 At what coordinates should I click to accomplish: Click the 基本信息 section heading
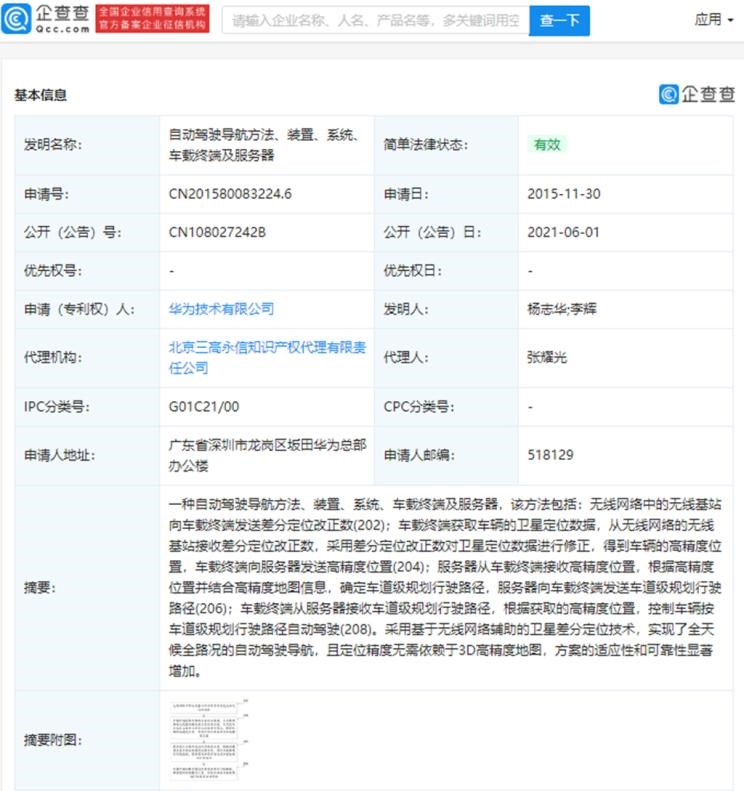tap(40, 95)
